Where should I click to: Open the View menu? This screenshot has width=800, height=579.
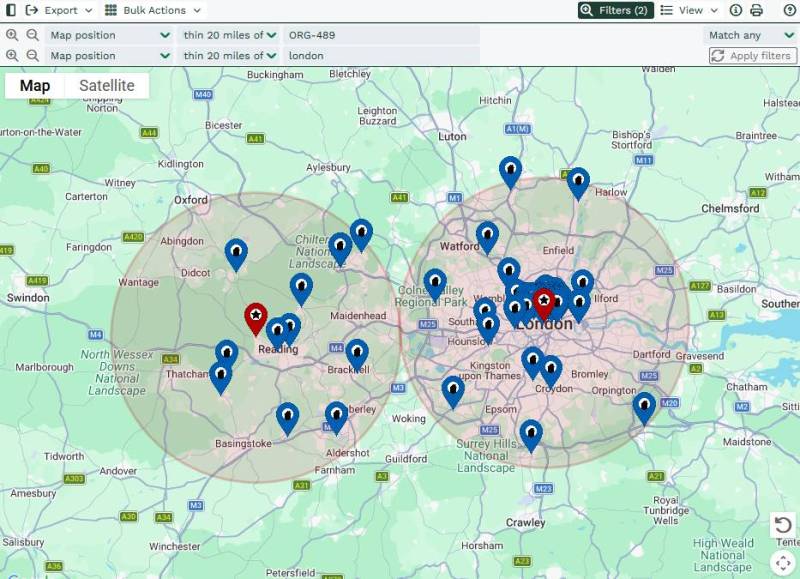690,10
